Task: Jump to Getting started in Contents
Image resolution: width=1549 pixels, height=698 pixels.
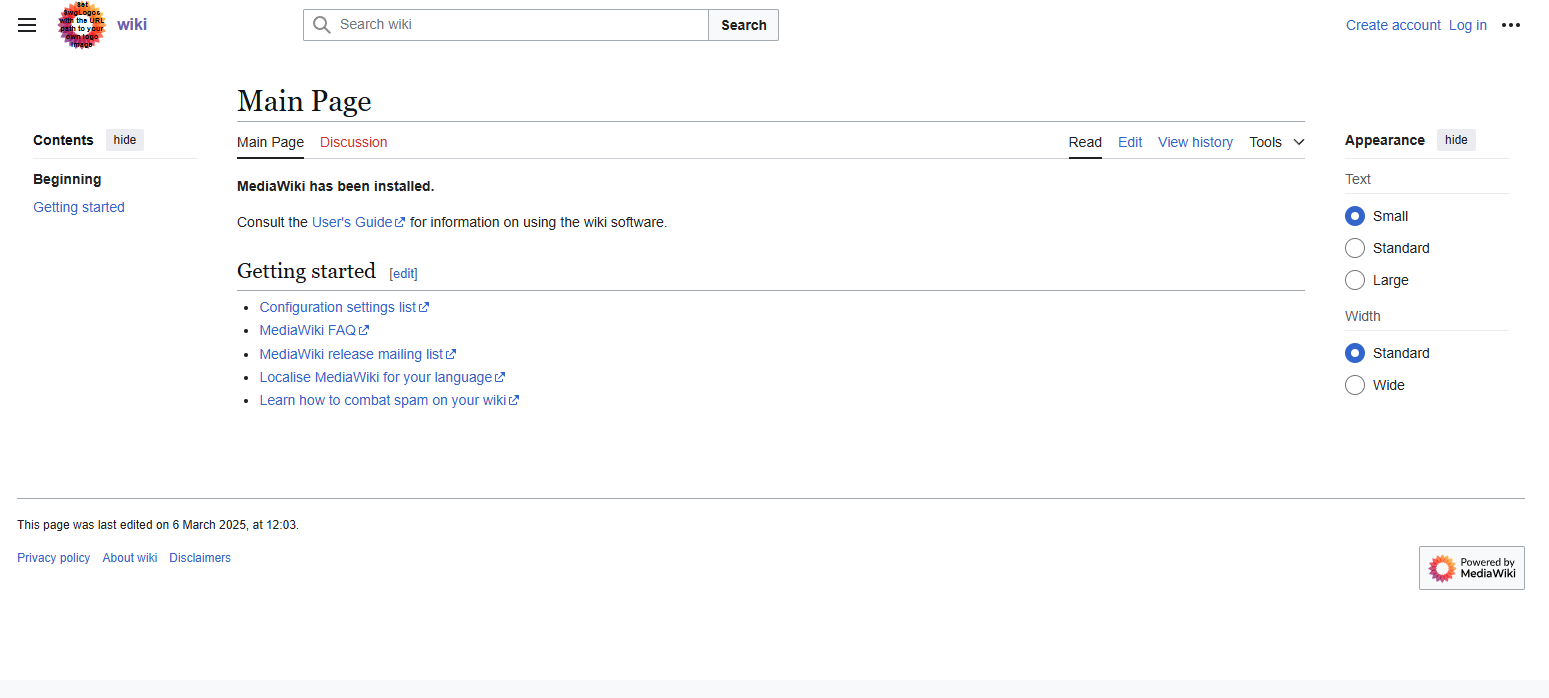Action: pos(79,207)
